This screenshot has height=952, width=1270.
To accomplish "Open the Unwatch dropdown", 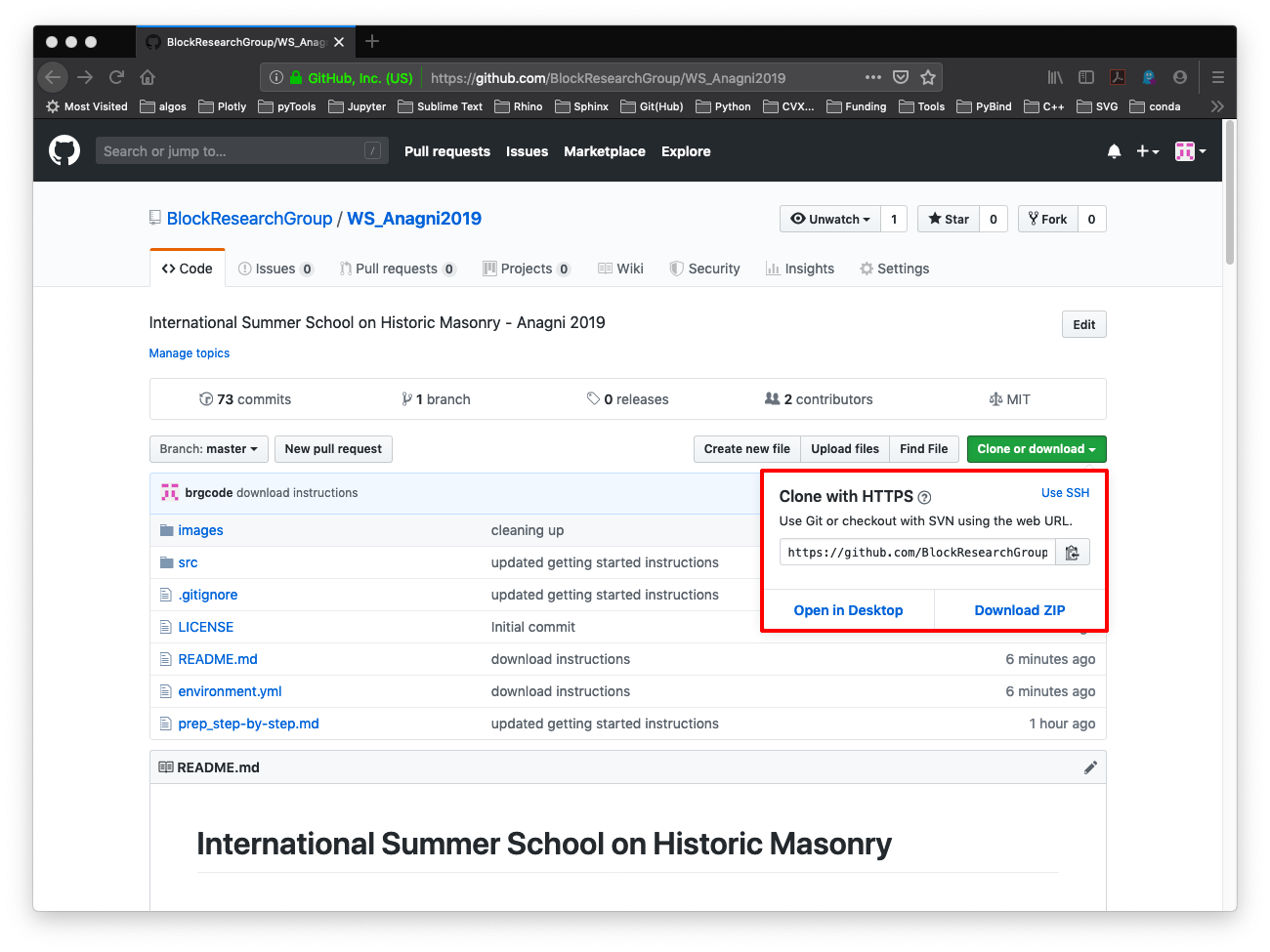I will [x=830, y=219].
